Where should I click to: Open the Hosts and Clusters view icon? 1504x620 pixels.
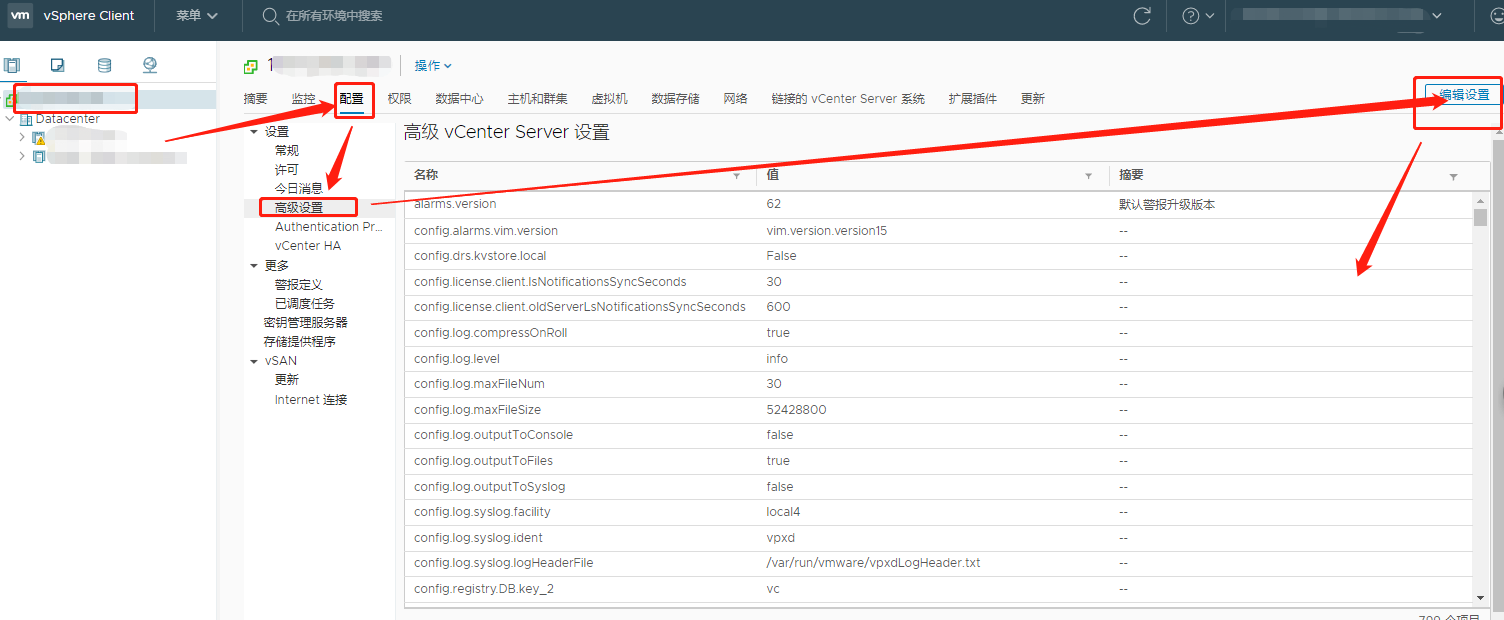(12, 65)
